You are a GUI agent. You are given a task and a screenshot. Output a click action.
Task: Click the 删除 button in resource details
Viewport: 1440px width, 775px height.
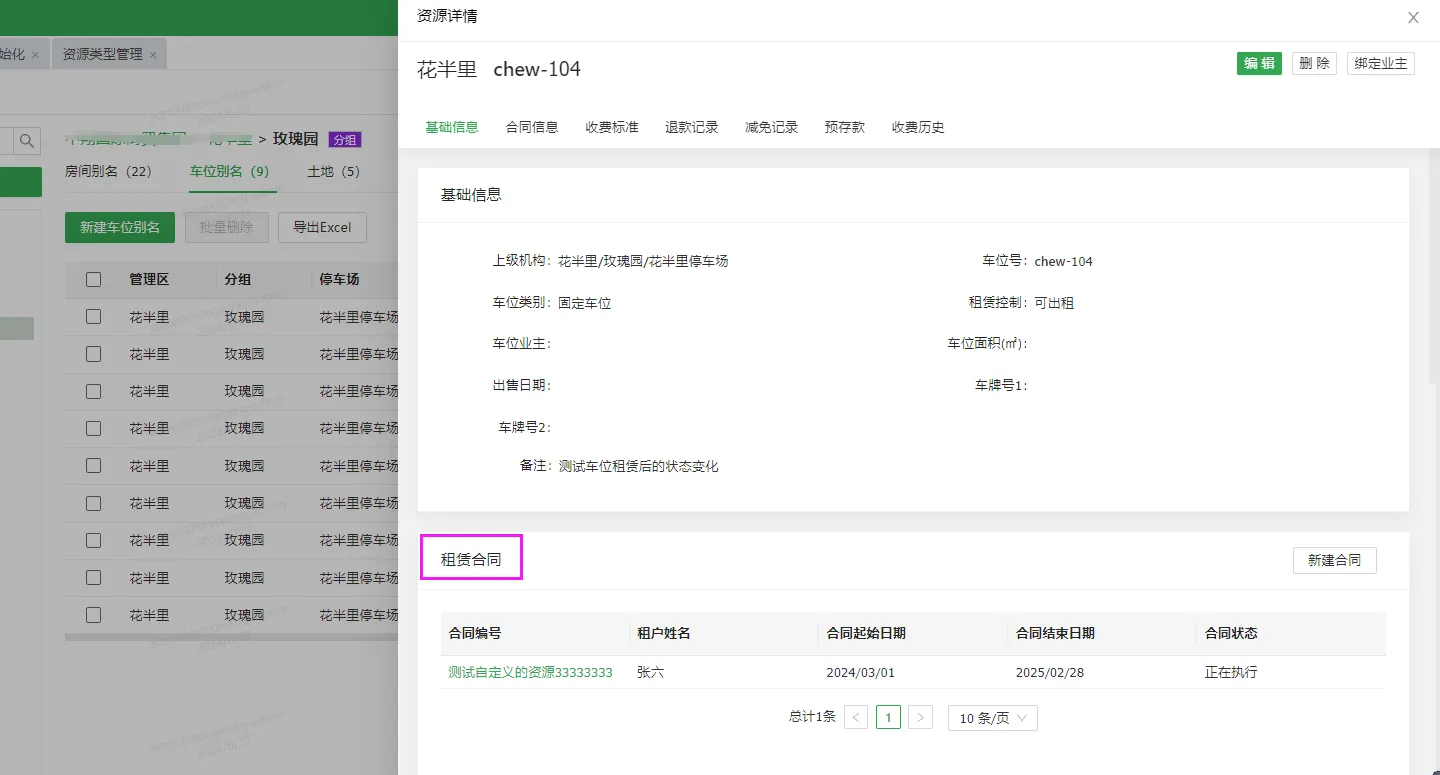click(1314, 63)
